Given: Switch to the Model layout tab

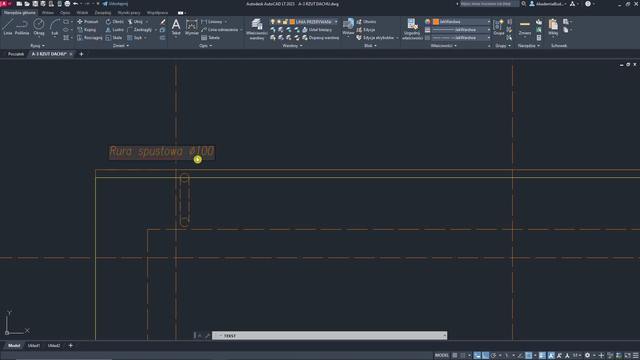Looking at the screenshot, I should tap(14, 346).
